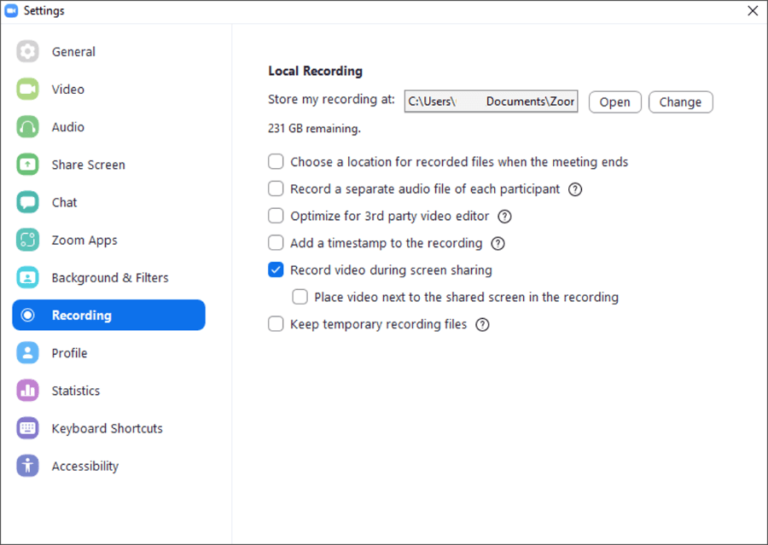This screenshot has height=545, width=768.
Task: Enable separate audio file per participant
Action: (x=276, y=189)
